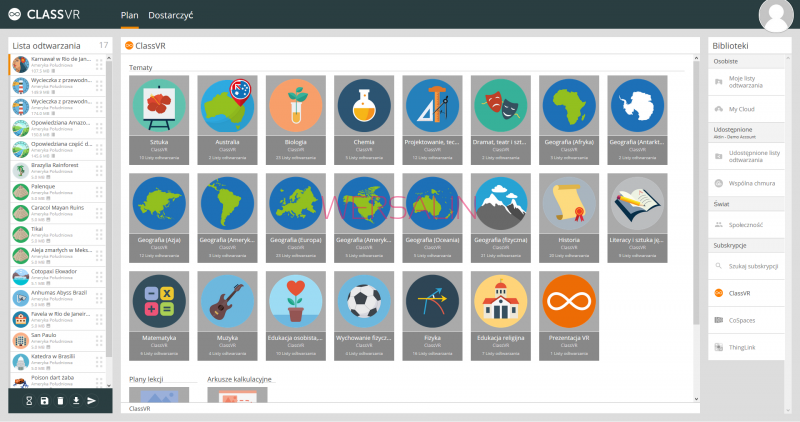Image resolution: width=800 pixels, height=422 pixels.
Task: Delete playlist using the trash icon
Action: coord(60,400)
